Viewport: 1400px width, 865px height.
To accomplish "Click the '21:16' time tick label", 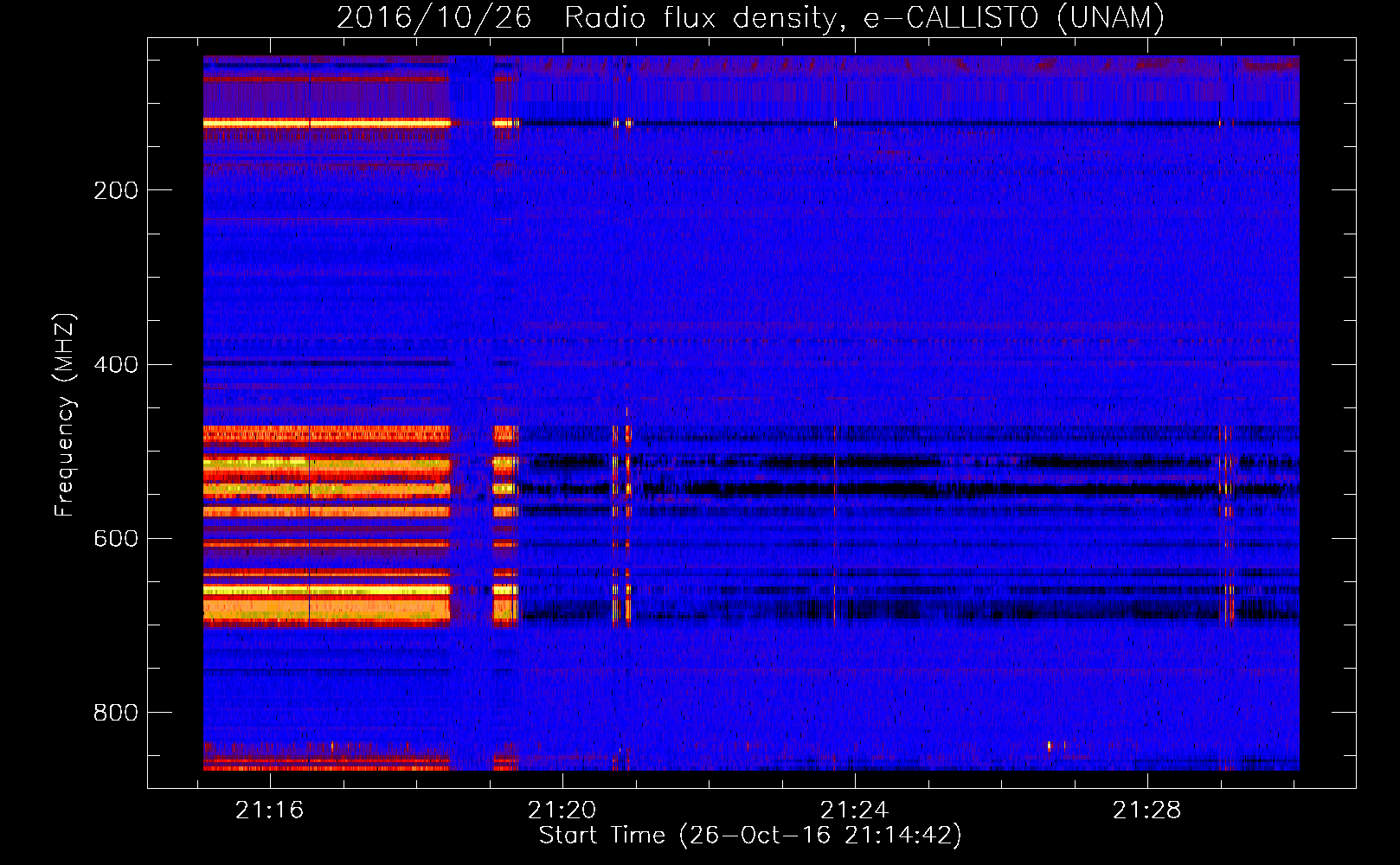I will tap(270, 811).
